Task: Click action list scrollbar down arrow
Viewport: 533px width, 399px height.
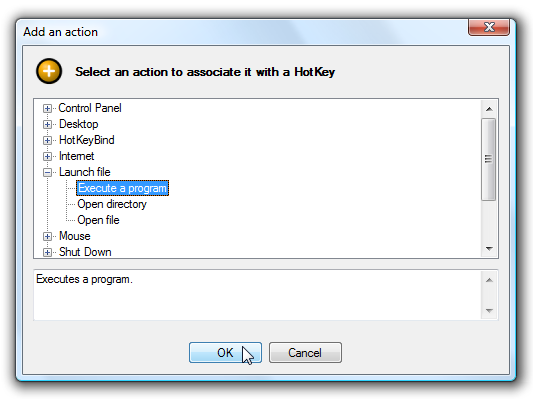Action: click(489, 249)
